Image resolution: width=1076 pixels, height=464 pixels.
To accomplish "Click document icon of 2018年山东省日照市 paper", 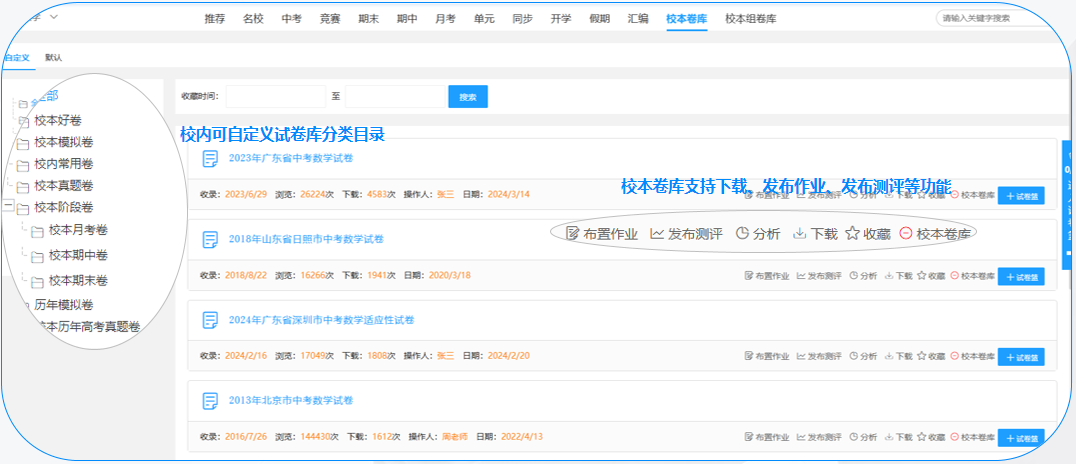I will click(x=210, y=240).
